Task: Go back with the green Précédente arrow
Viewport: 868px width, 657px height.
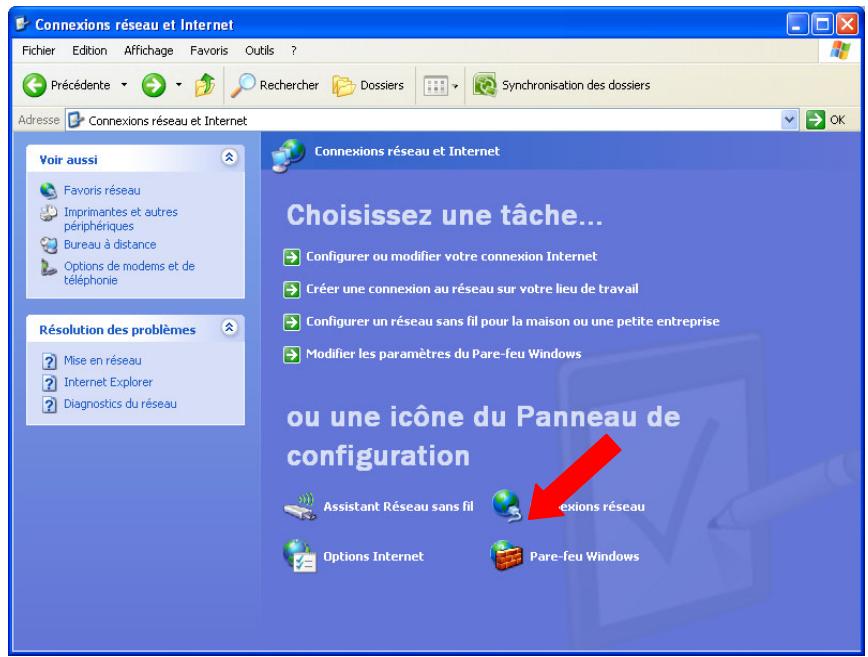Action: point(34,85)
